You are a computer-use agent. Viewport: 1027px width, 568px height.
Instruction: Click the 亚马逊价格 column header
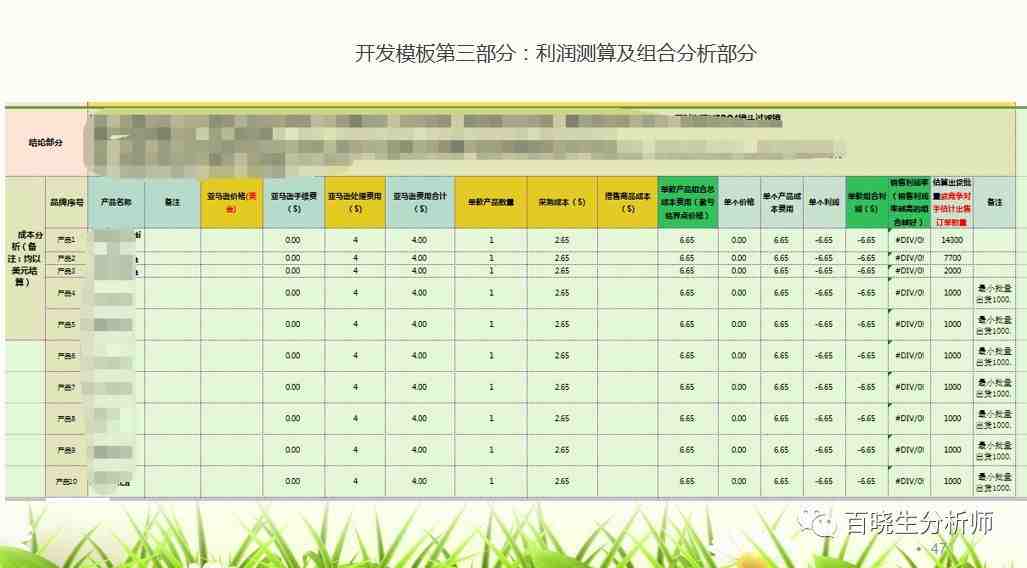(231, 202)
